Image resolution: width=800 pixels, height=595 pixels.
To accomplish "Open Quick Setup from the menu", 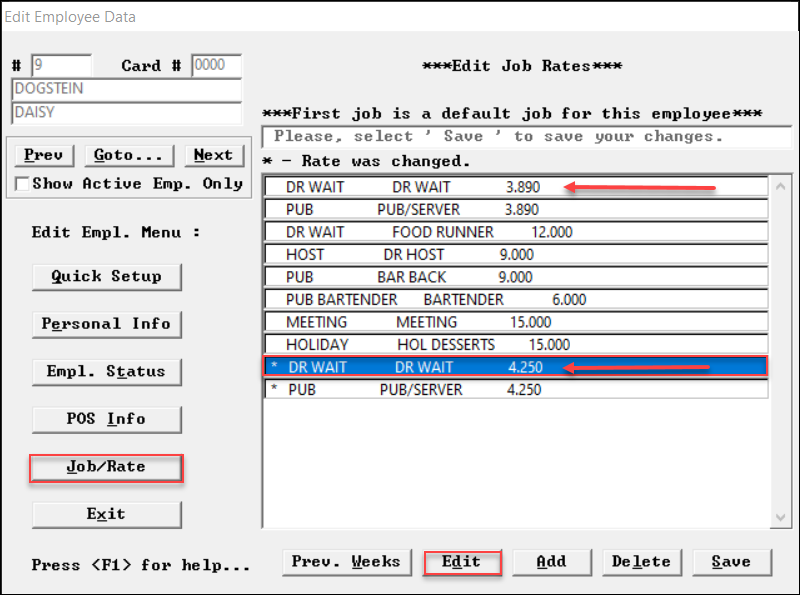I will point(106,277).
